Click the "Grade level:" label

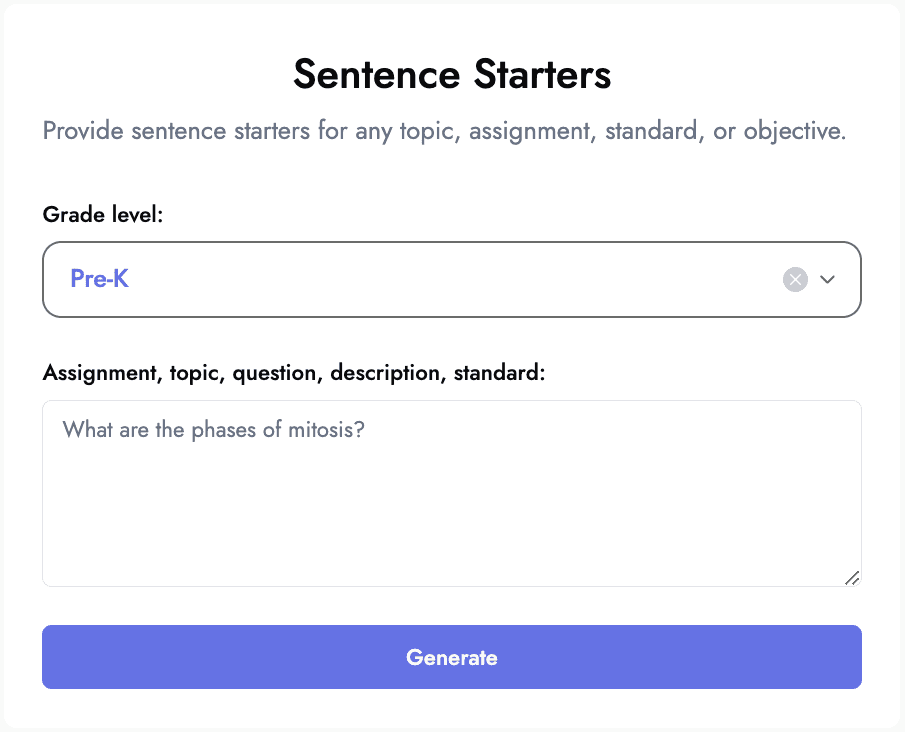(103, 214)
